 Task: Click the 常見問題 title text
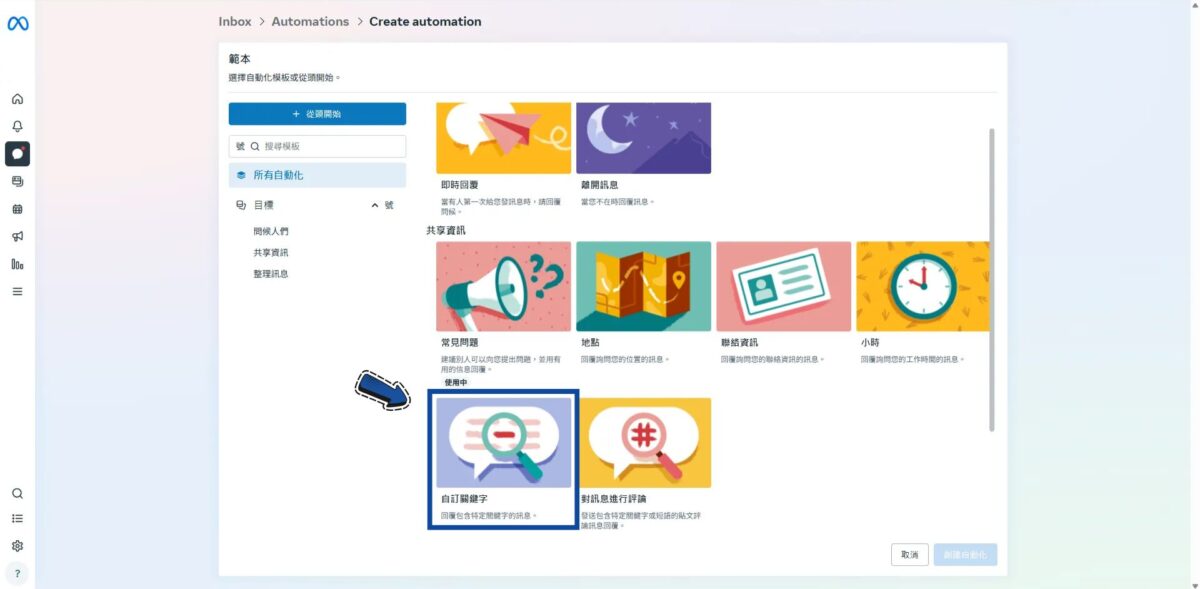click(459, 342)
